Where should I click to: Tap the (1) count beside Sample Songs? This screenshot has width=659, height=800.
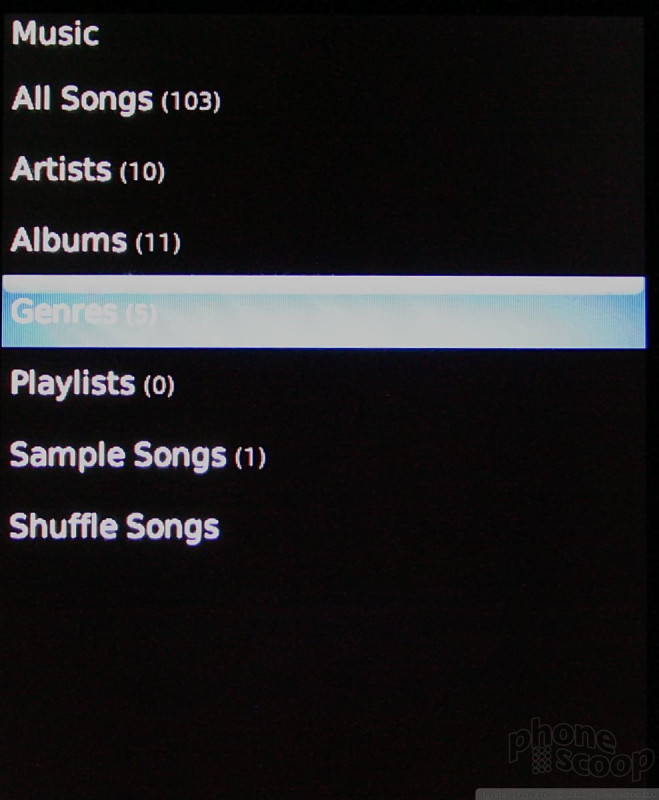point(250,457)
